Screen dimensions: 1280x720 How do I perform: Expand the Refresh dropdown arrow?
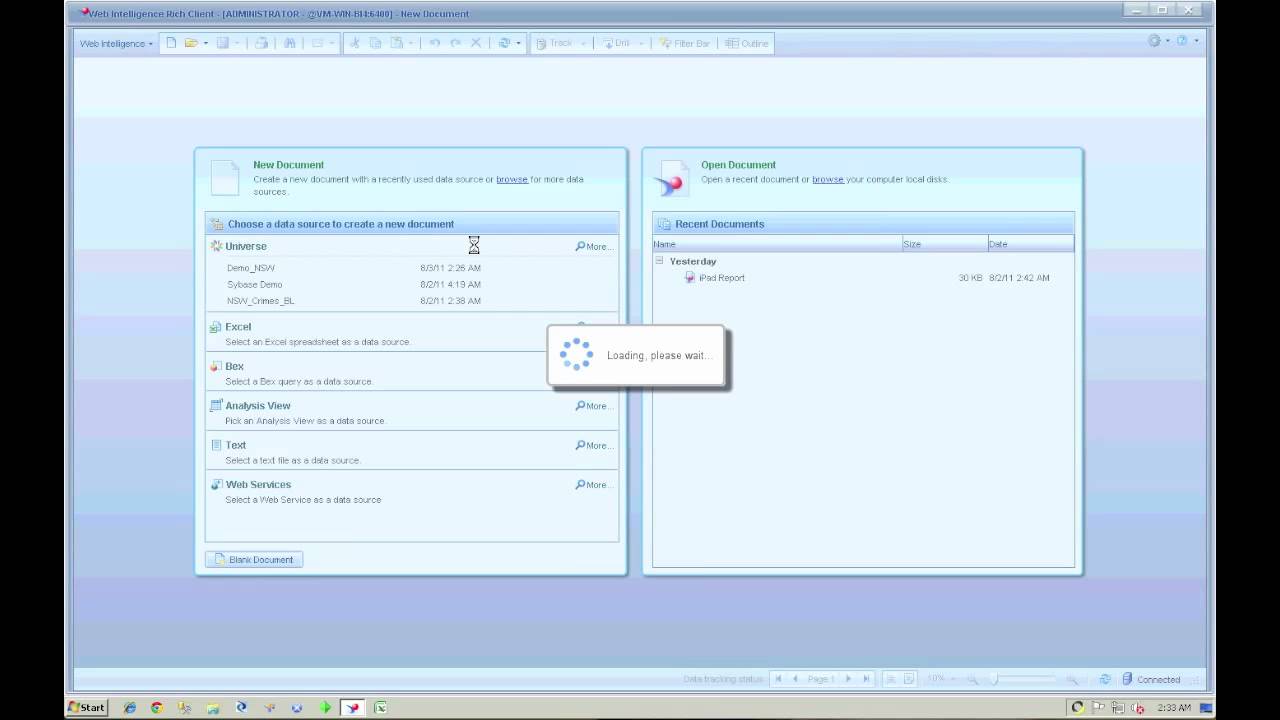(518, 43)
